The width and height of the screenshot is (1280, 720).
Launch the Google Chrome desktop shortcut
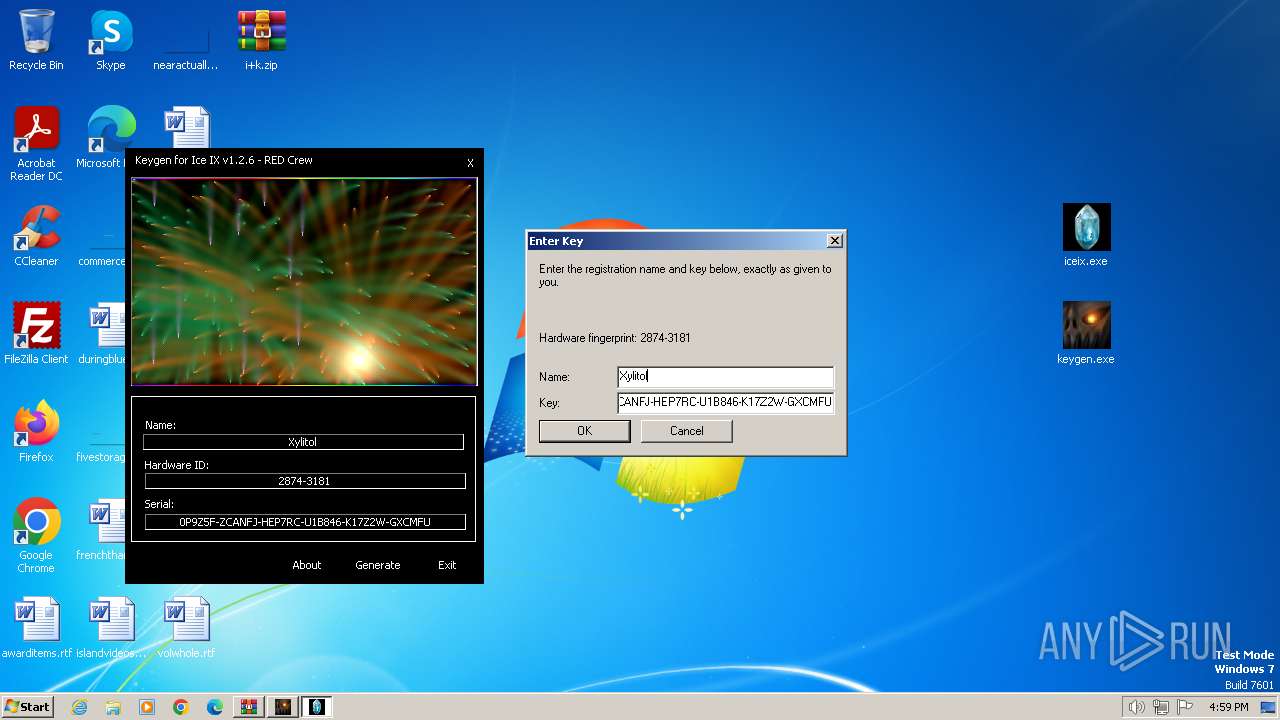click(36, 536)
